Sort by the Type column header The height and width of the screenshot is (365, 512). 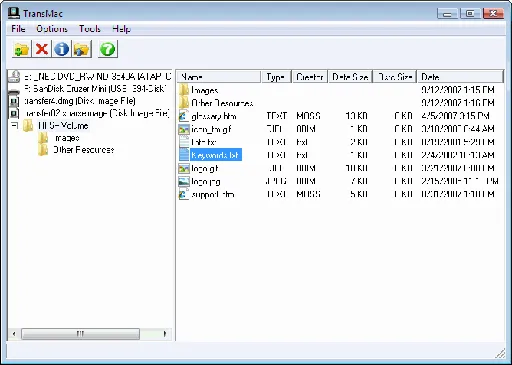tap(276, 77)
